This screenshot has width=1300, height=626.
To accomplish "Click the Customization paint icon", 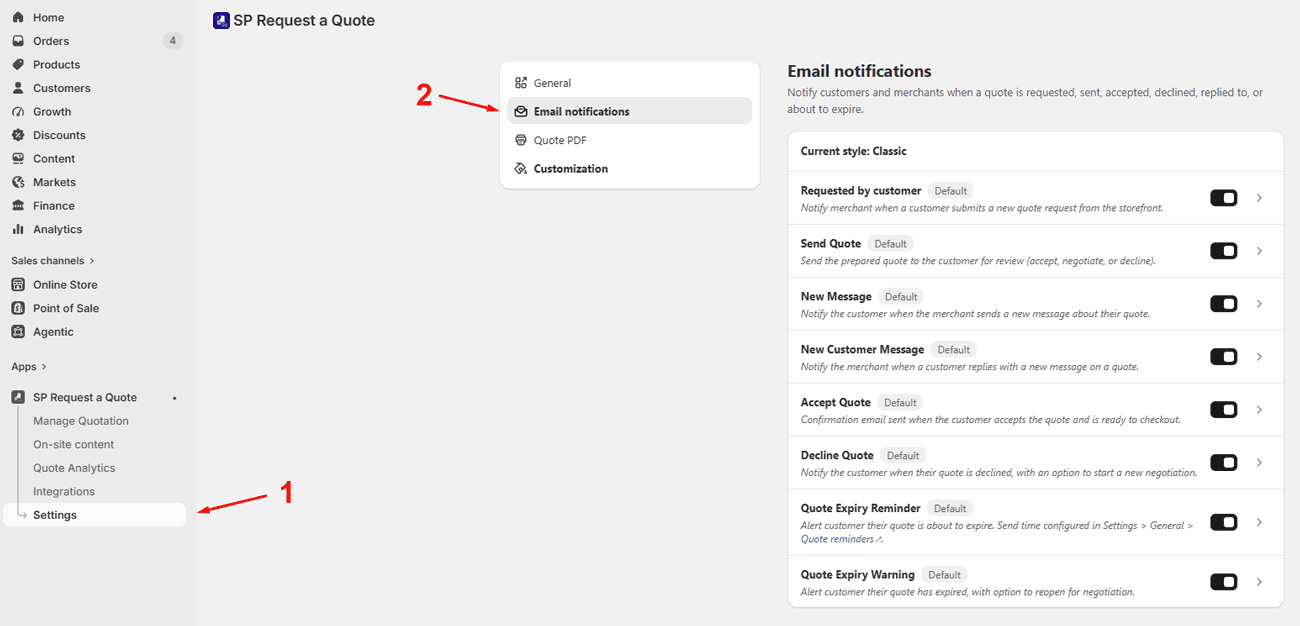I will [521, 169].
